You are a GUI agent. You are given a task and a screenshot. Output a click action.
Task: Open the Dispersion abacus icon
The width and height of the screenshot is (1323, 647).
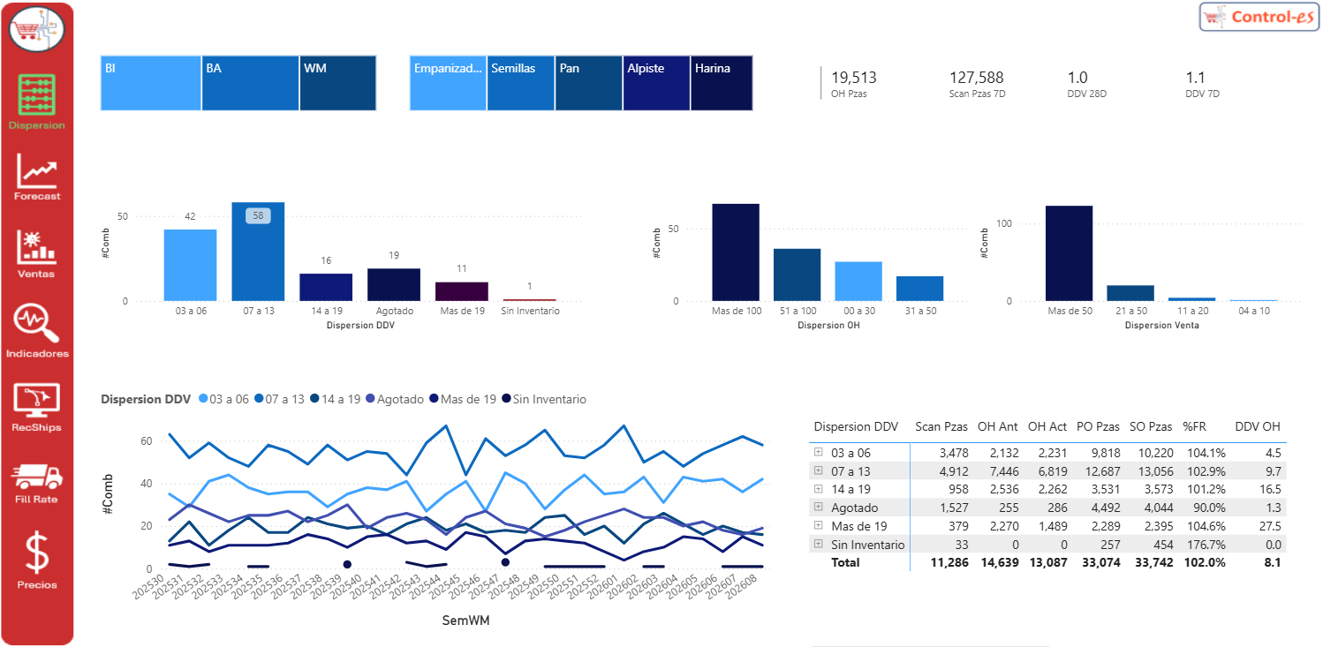click(37, 96)
